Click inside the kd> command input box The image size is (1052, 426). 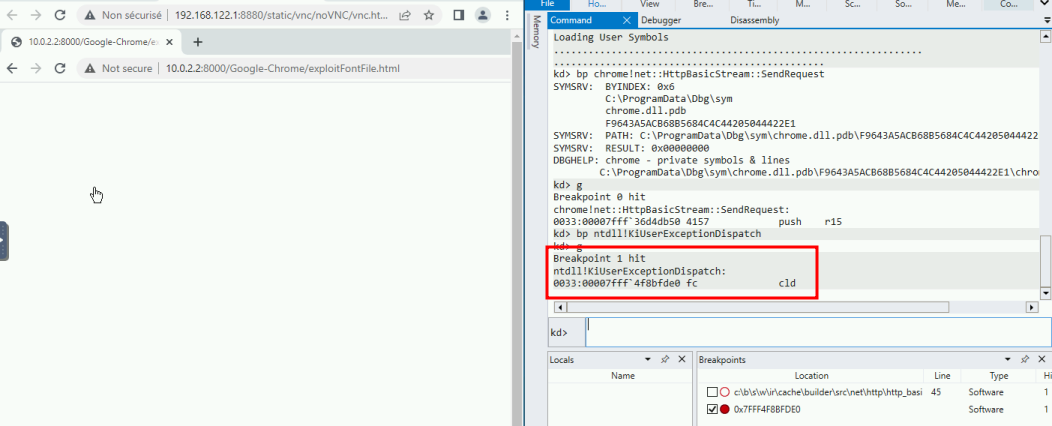click(x=818, y=332)
